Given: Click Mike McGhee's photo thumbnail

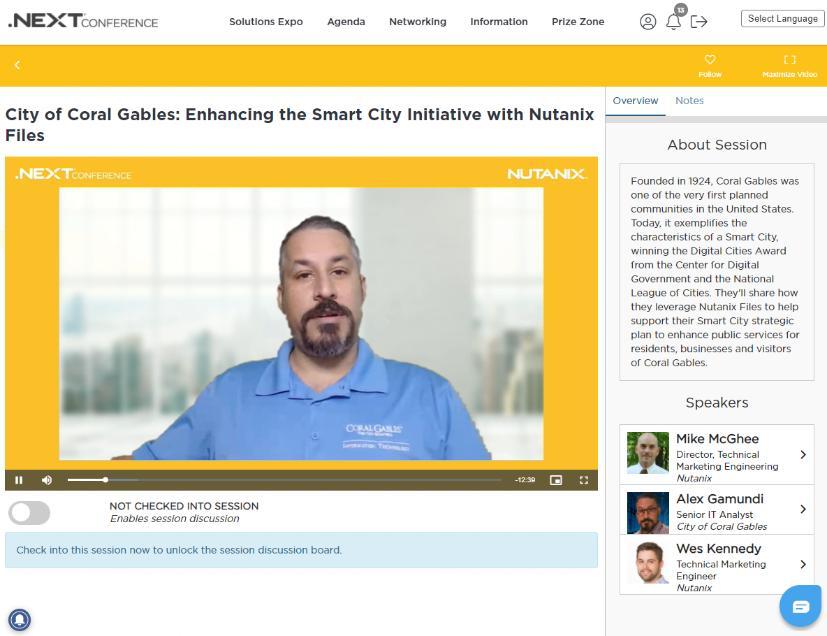Looking at the screenshot, I should point(648,453).
